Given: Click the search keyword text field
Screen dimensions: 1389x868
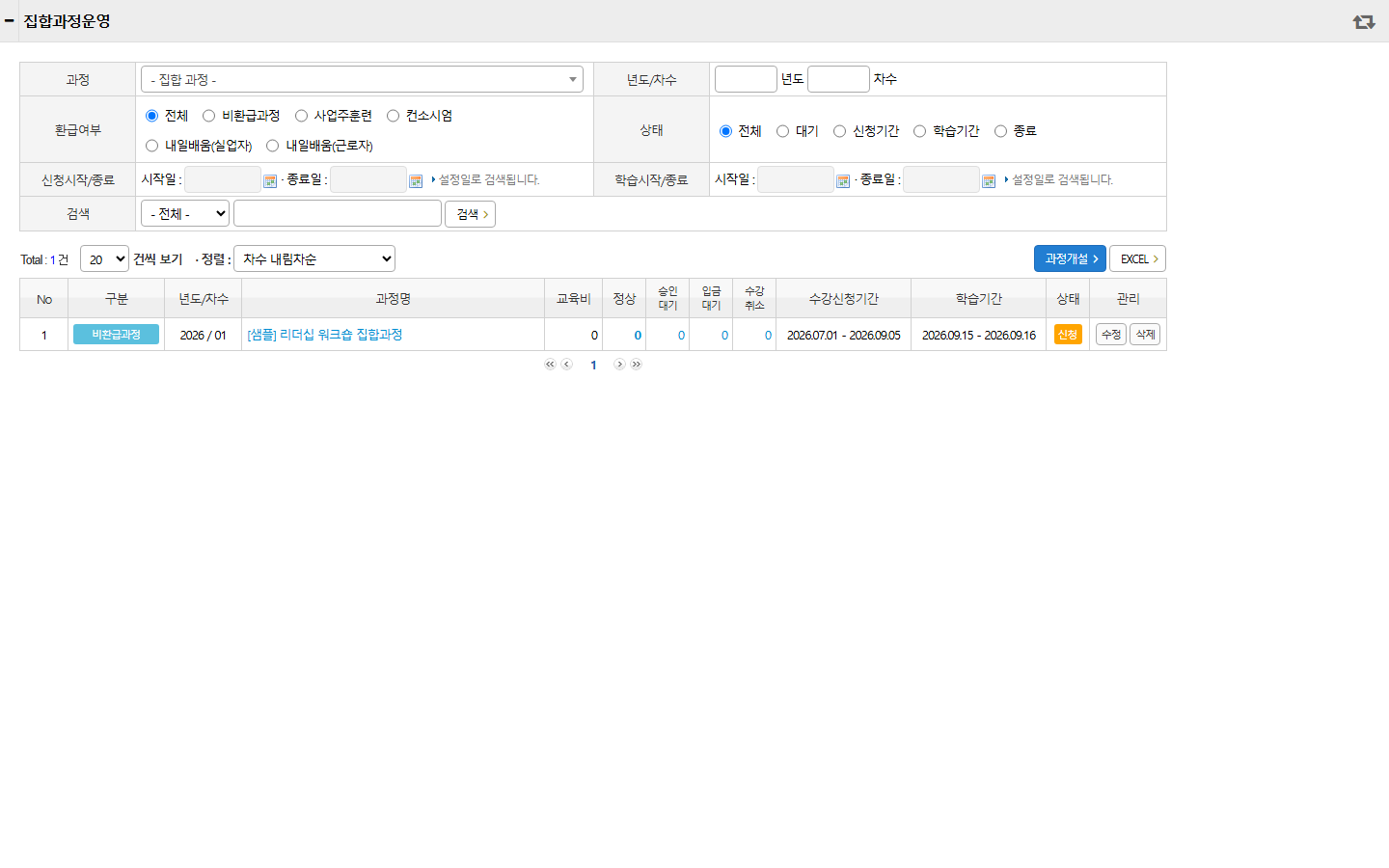Looking at the screenshot, I should coord(338,213).
